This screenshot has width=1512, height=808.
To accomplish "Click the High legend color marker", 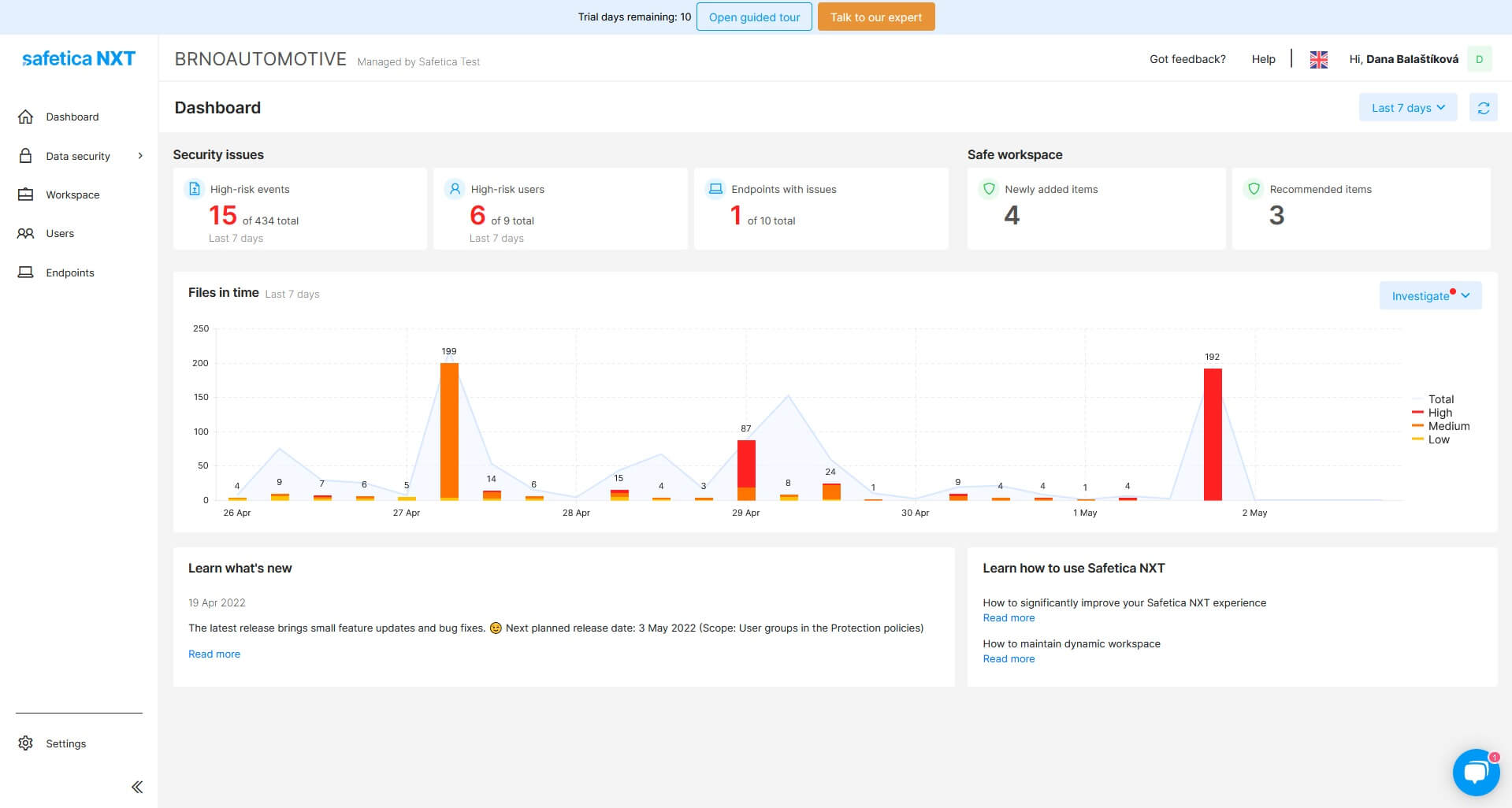I will (x=1417, y=412).
